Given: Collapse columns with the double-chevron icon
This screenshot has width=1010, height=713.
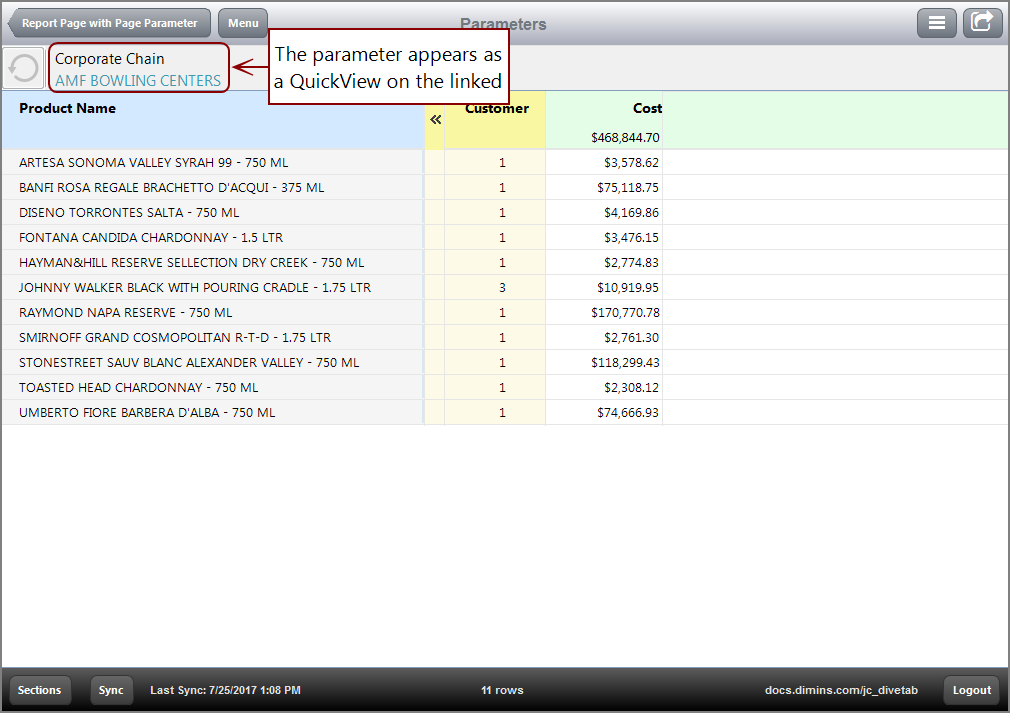Looking at the screenshot, I should (435, 118).
